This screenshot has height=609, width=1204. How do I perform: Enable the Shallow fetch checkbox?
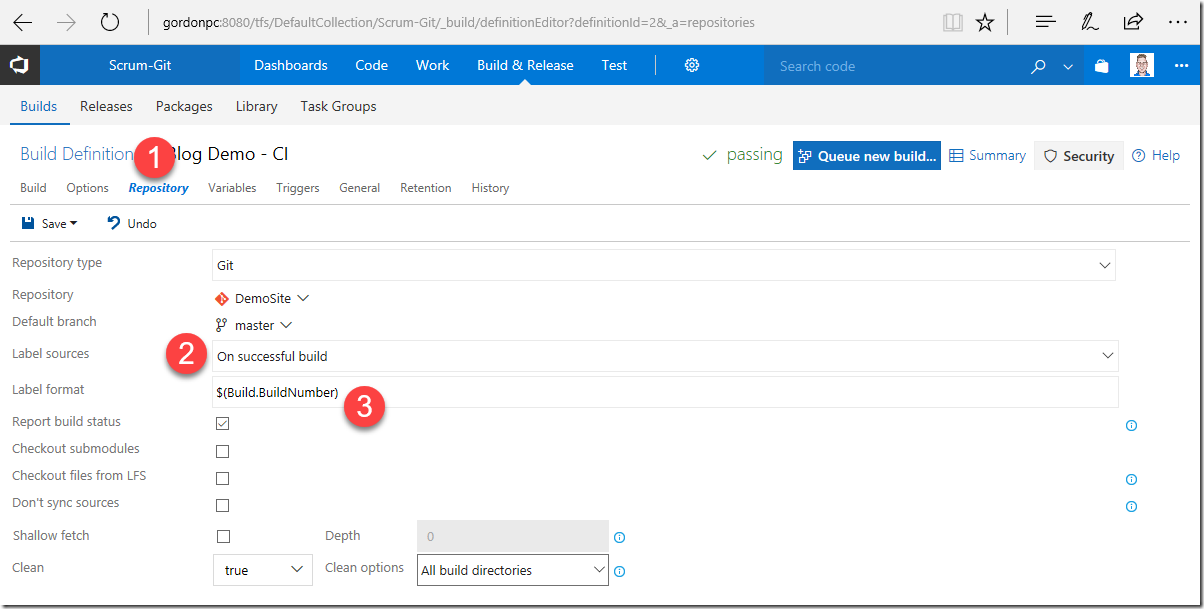pos(222,537)
